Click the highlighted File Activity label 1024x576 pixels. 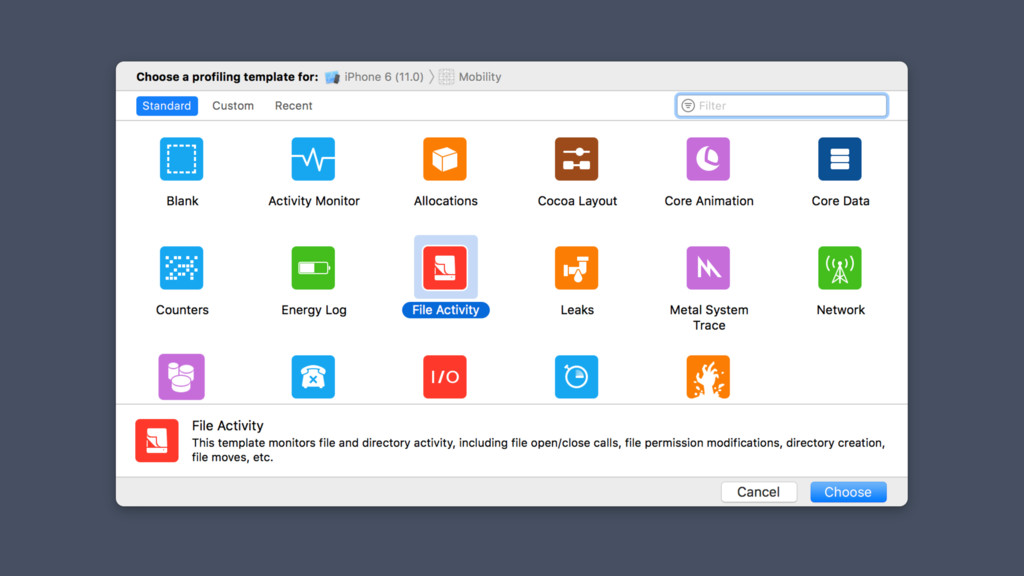coord(445,310)
